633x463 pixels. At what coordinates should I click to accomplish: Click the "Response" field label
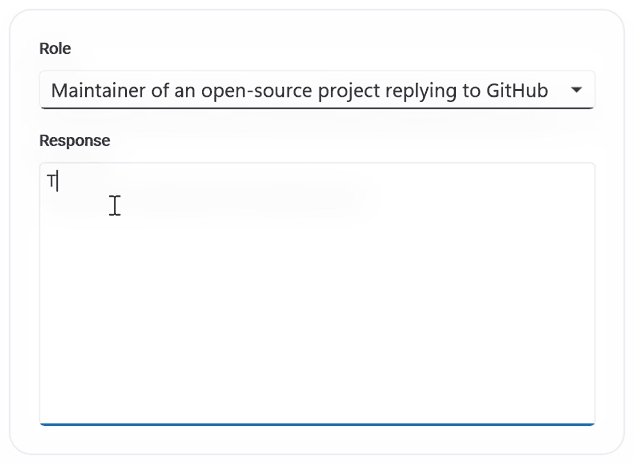[x=74, y=141]
